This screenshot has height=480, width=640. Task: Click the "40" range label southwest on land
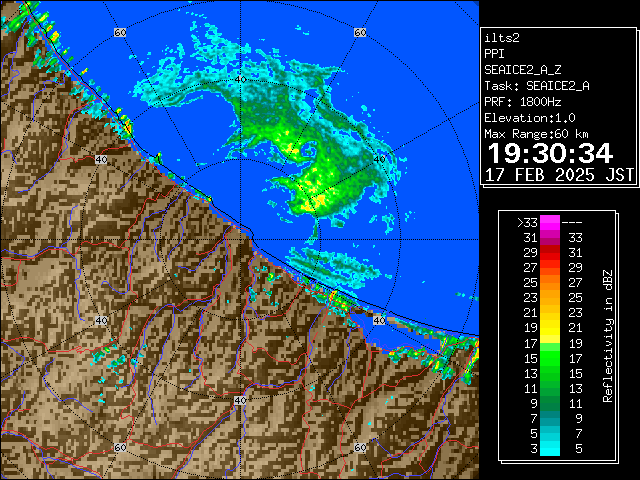[101, 320]
